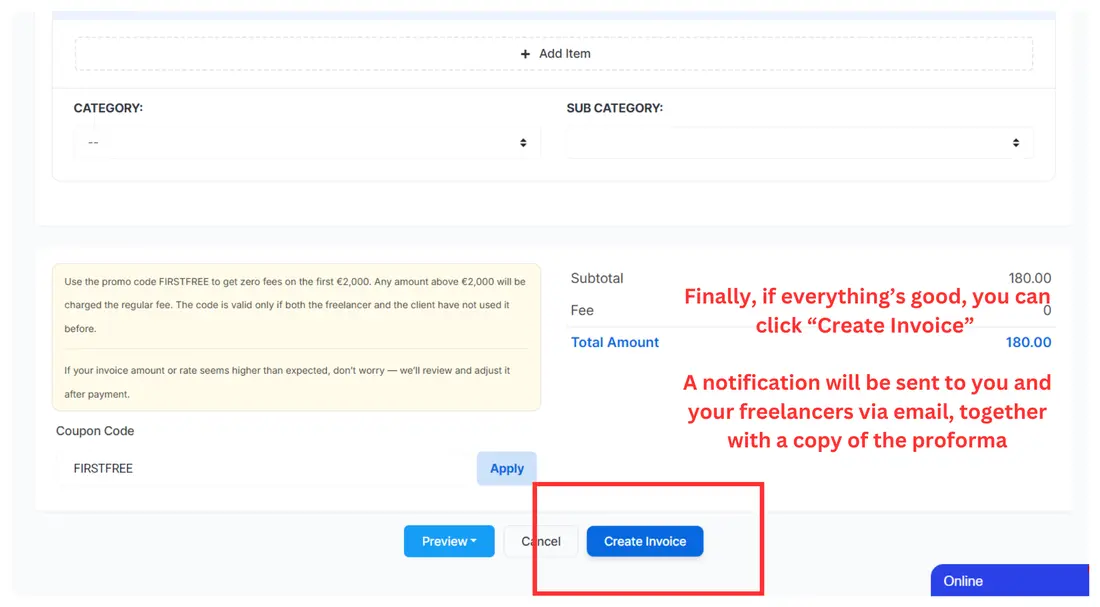Select the FIRSTFREE promo code notice text
The height and width of the screenshot is (607, 1100).
click(x=295, y=305)
